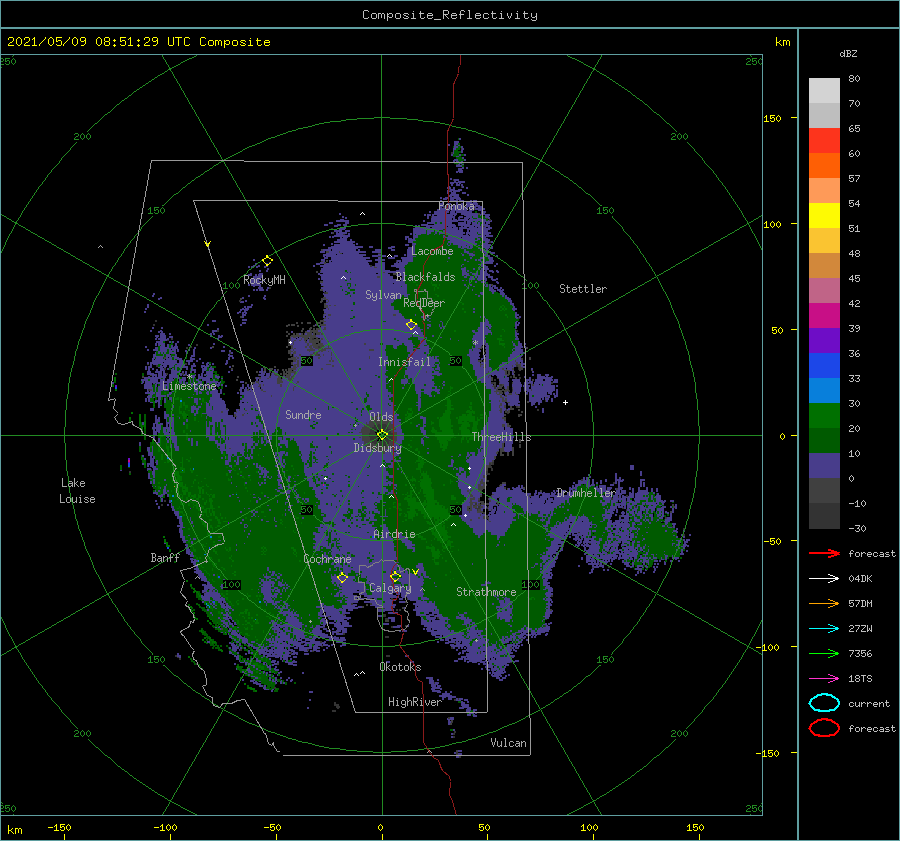Click the red 'forecast' ellipse legend icon
900x841 pixels.
pos(824,728)
